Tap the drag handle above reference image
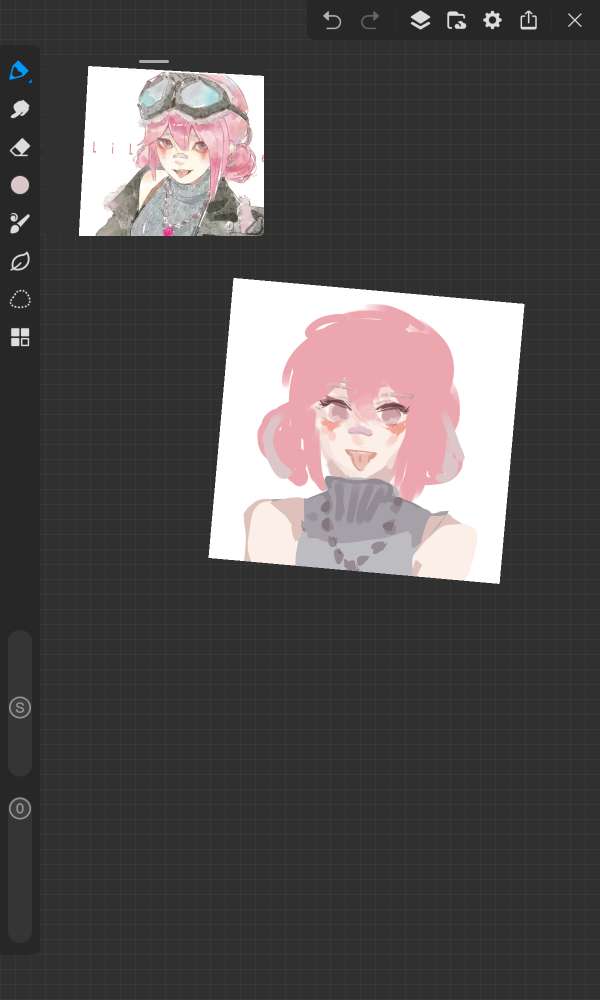Image resolution: width=600 pixels, height=1000 pixels. (x=154, y=62)
